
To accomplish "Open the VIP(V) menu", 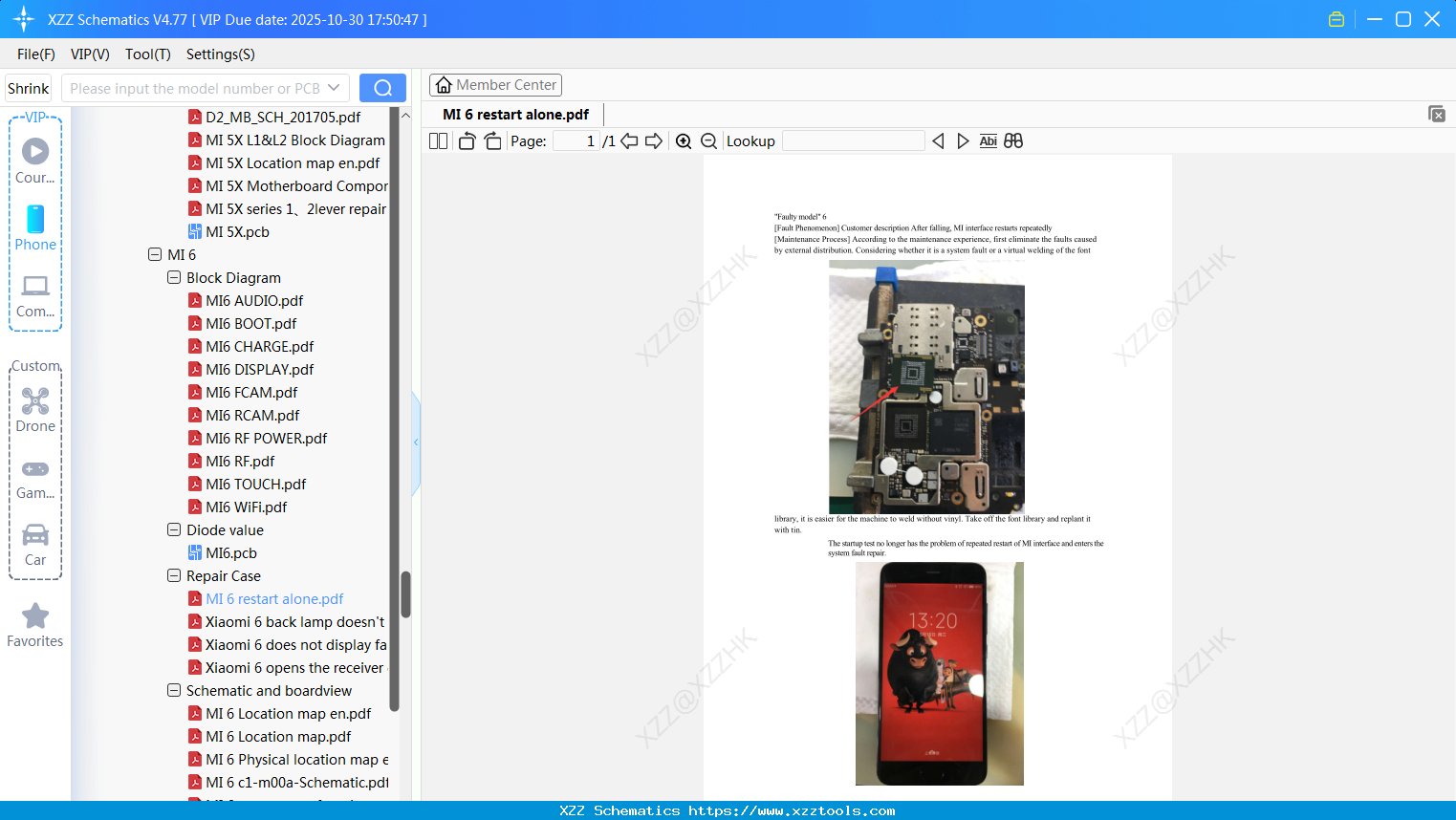I will (90, 54).
